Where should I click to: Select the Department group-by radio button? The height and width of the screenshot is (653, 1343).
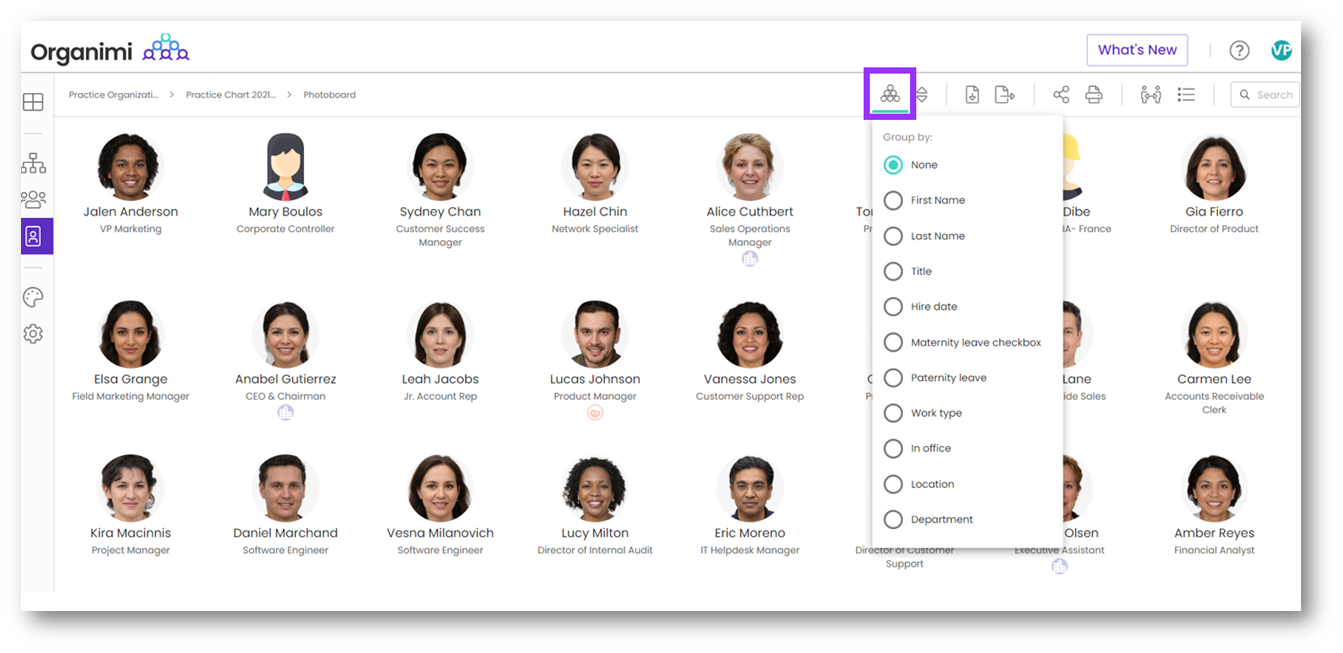[x=893, y=519]
